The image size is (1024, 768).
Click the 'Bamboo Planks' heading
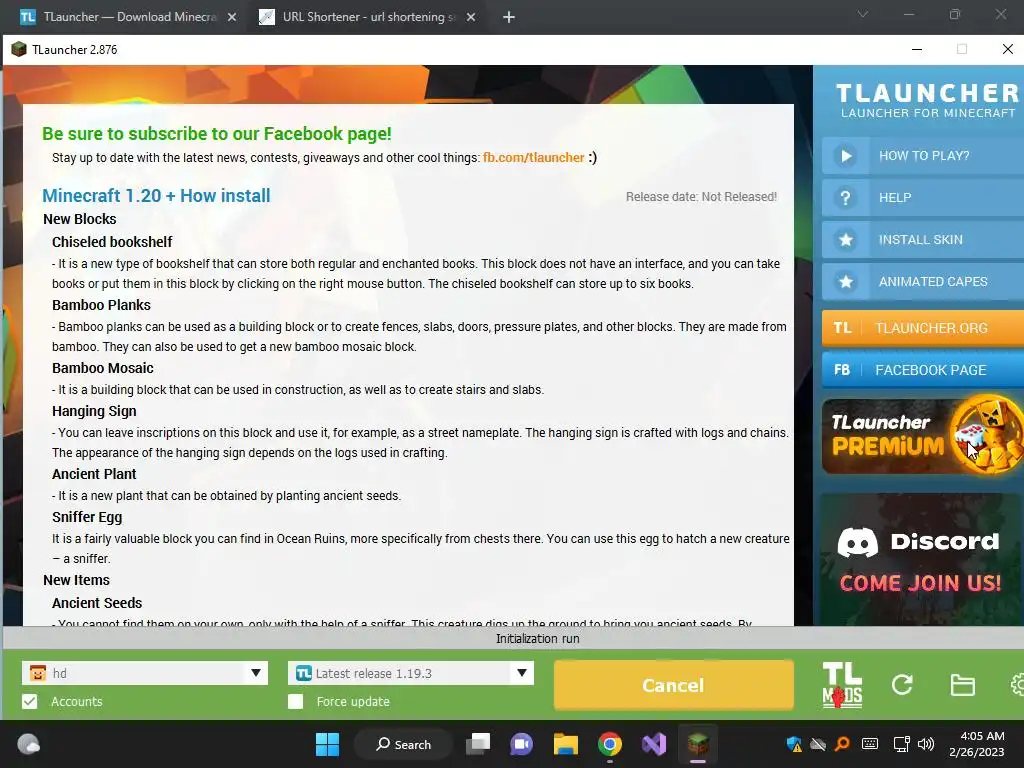[101, 305]
